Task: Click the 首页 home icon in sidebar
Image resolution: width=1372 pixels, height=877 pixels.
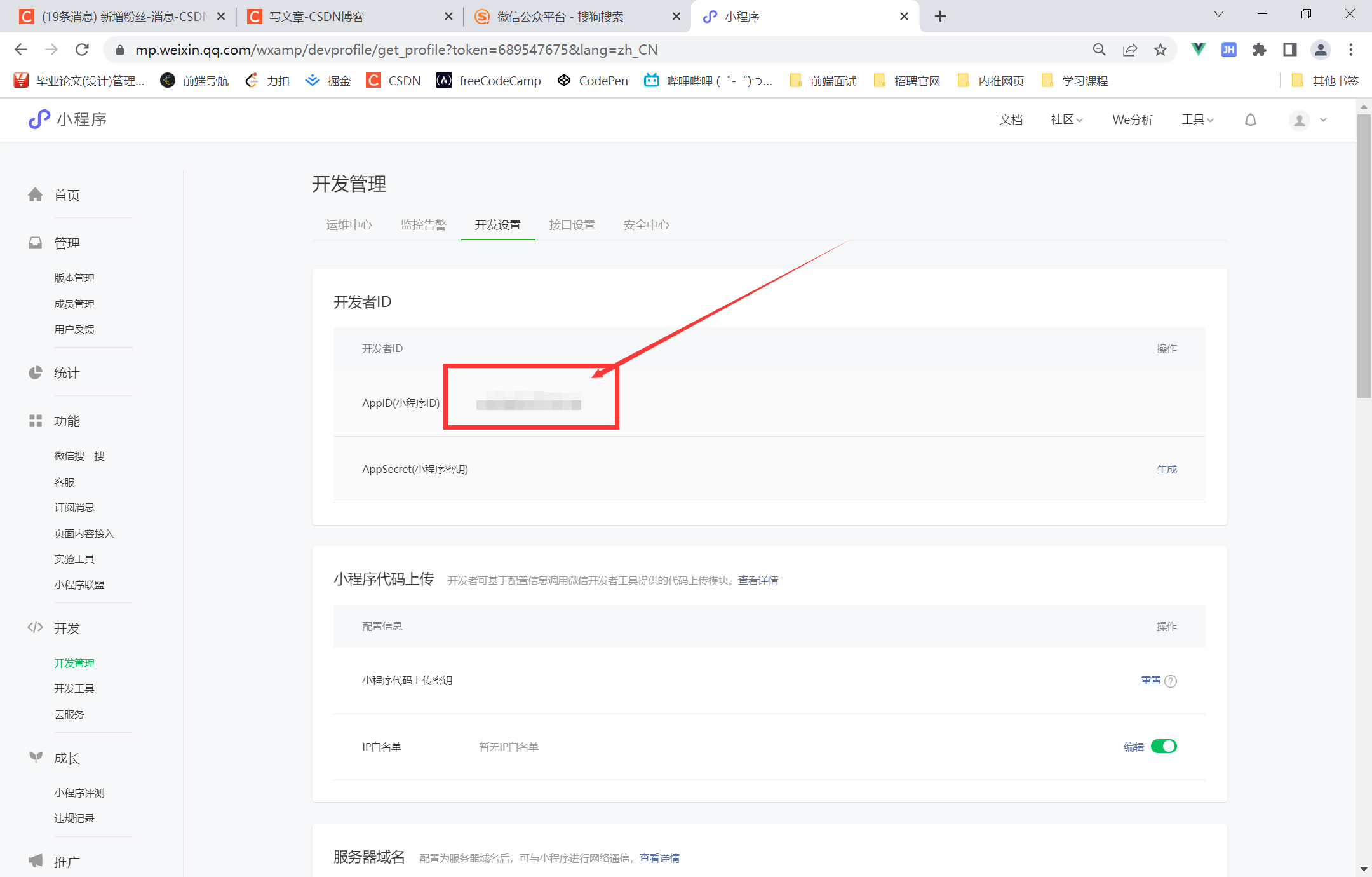Action: point(36,195)
